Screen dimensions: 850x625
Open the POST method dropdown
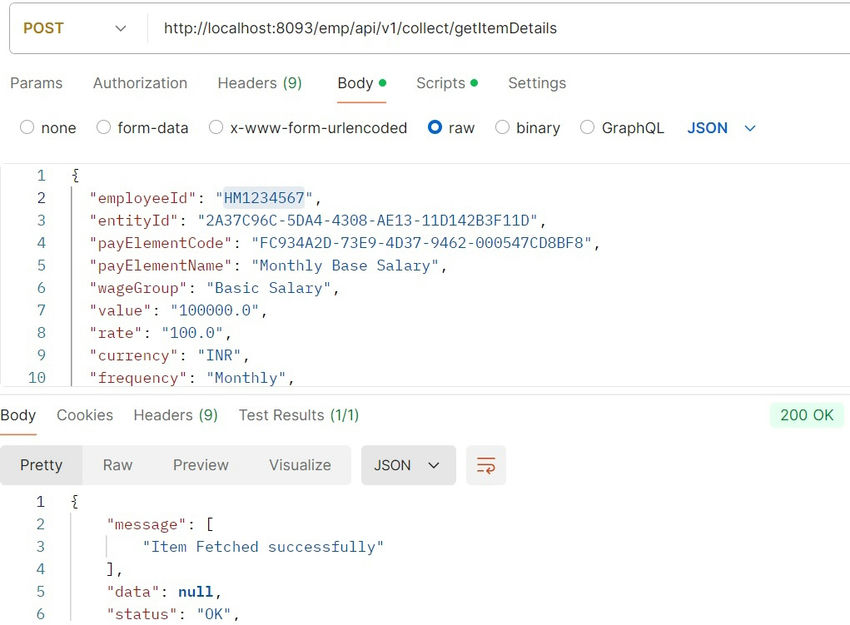pyautogui.click(x=75, y=28)
